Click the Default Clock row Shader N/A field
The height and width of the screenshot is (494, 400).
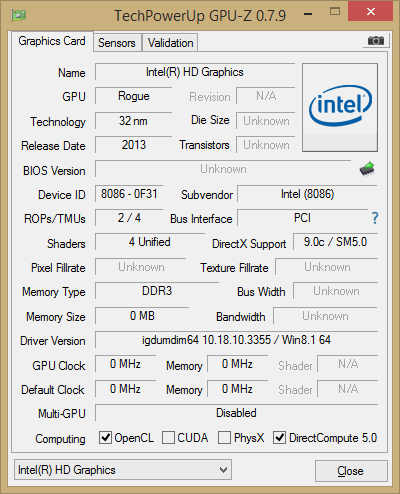[x=348, y=389]
